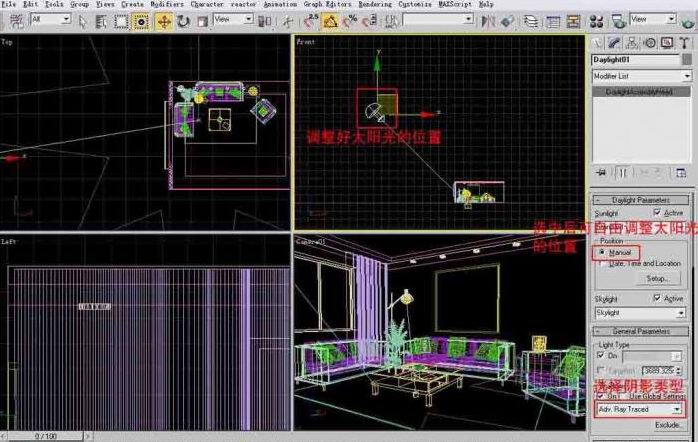Open the File menu
This screenshot has height=442, width=698.
pyautogui.click(x=8, y=4)
